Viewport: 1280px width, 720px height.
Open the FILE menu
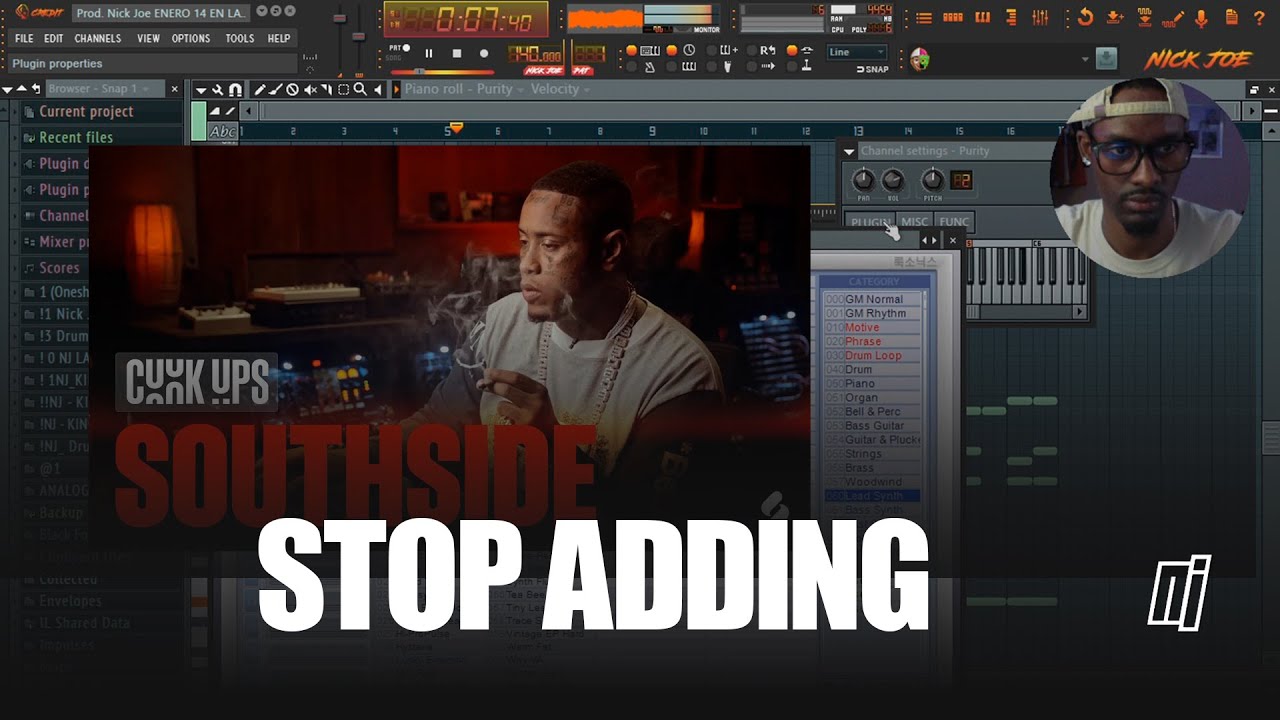24,38
